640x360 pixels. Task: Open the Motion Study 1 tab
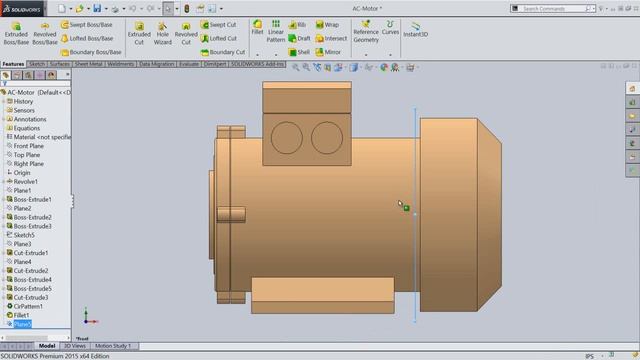coord(113,346)
